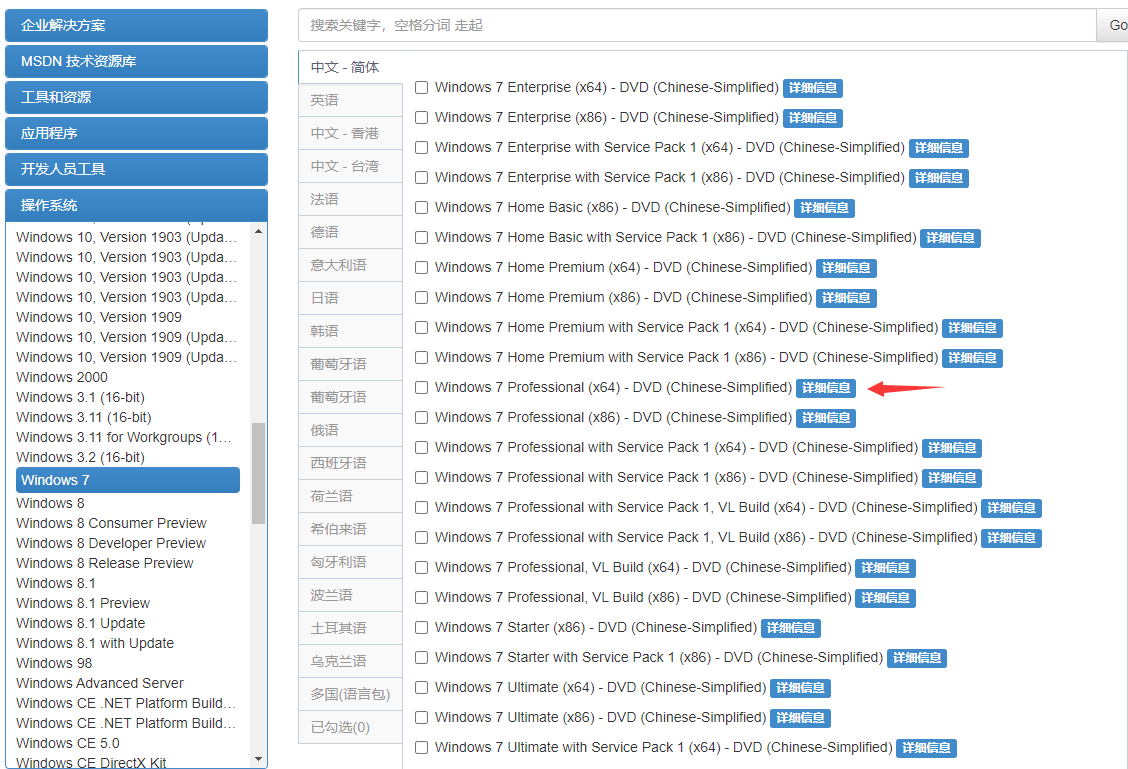Select Windows 7 Home Basic (x86) checkbox
This screenshot has height=769, width=1128.
[x=421, y=207]
